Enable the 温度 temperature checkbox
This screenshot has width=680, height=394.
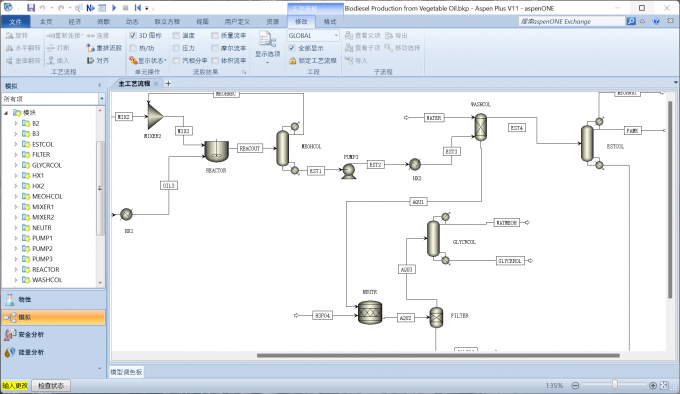tap(176, 35)
